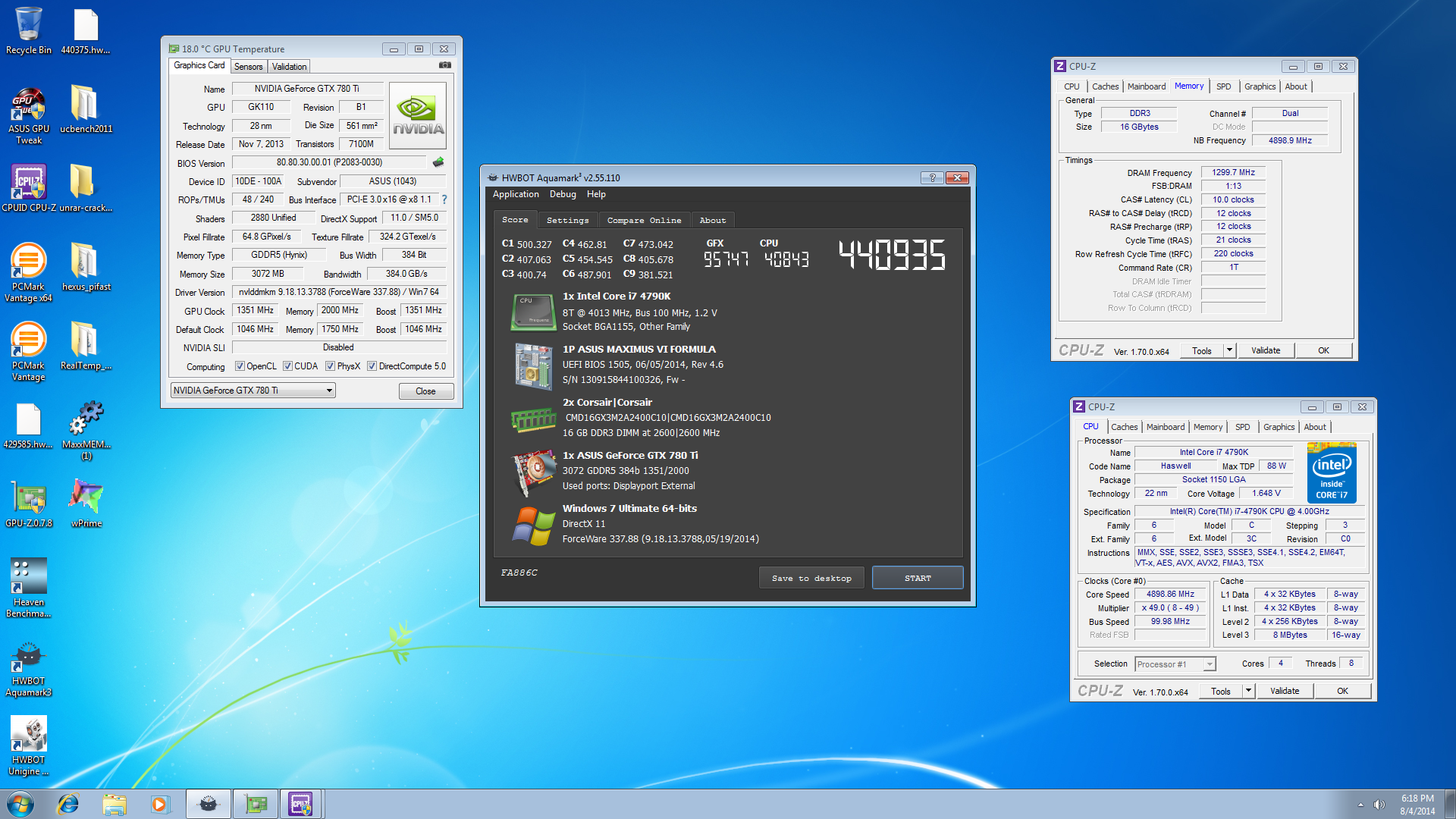Screen dimensions: 1456x819
Task: Open Internet Explorer from taskbar
Action: click(68, 804)
